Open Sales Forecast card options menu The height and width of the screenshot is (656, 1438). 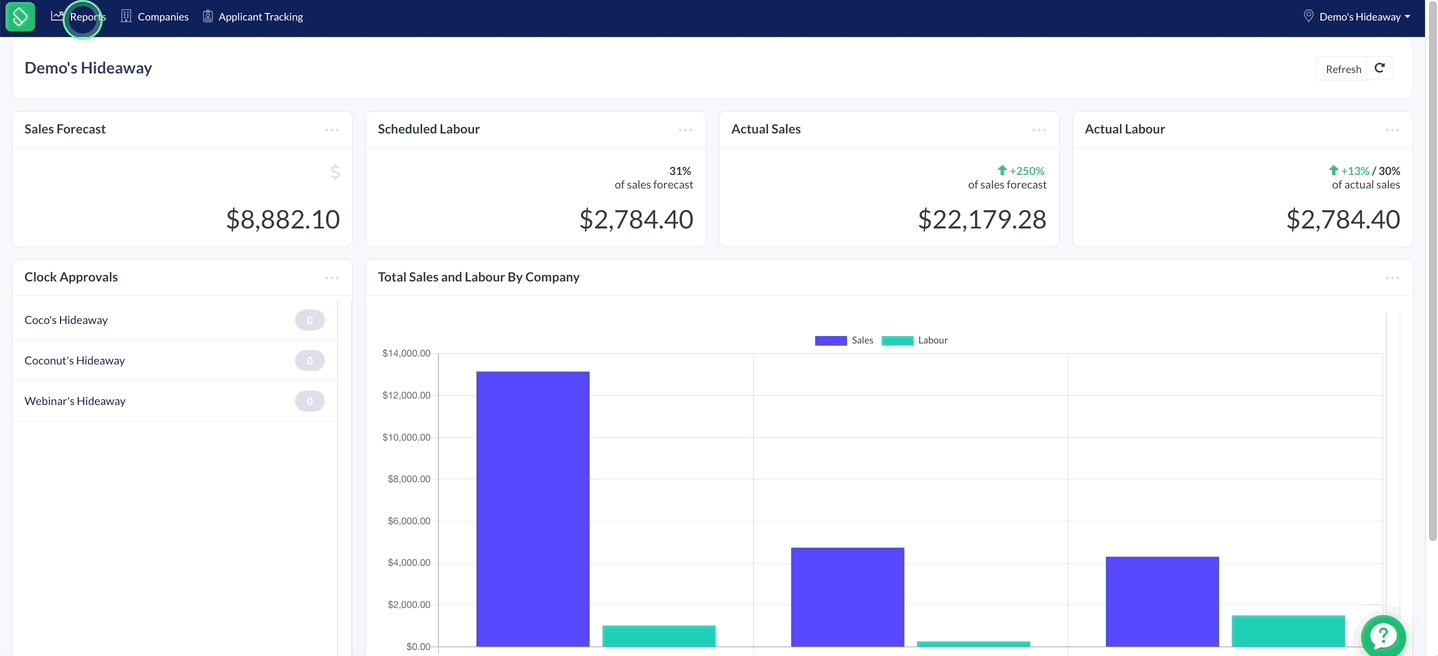(332, 130)
